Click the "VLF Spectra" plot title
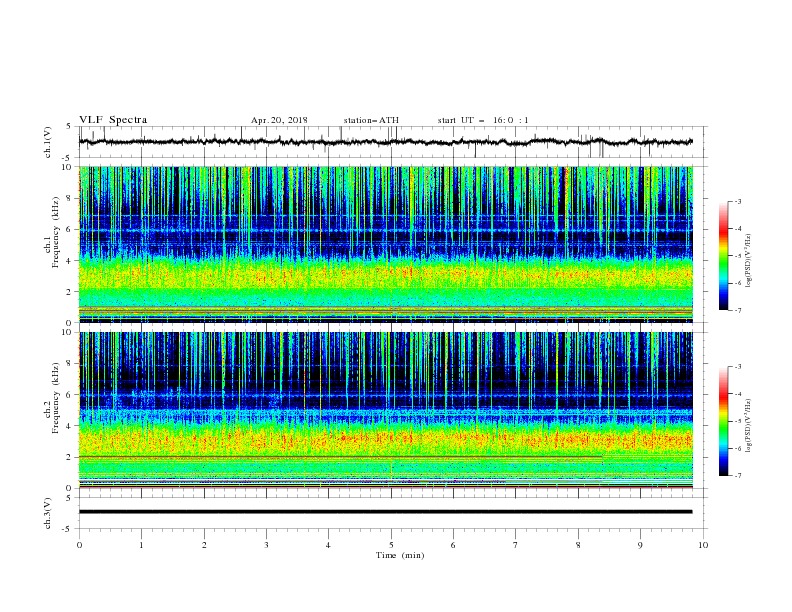 [x=113, y=120]
